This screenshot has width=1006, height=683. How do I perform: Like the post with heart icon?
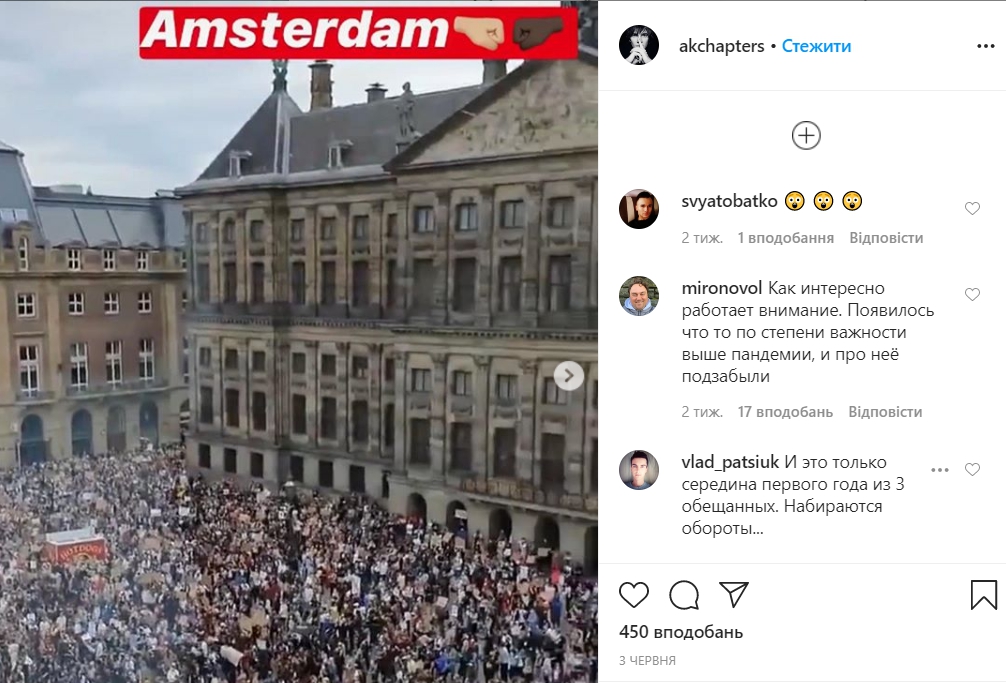pos(634,595)
